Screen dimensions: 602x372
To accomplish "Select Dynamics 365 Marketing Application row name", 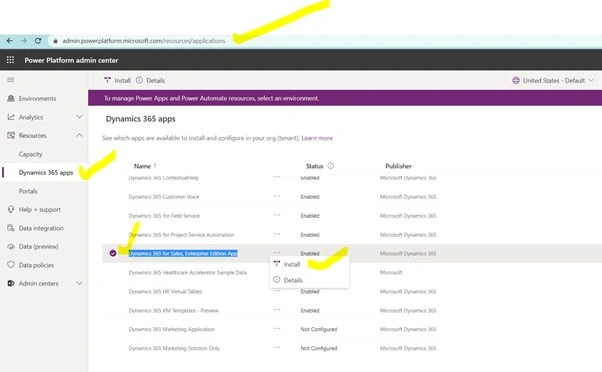I will (171, 329).
